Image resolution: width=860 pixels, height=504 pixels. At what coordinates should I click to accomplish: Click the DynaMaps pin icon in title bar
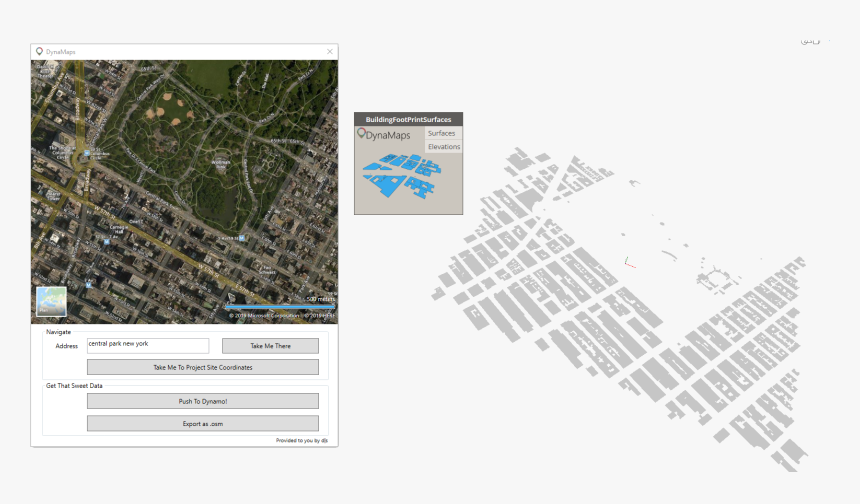point(39,52)
